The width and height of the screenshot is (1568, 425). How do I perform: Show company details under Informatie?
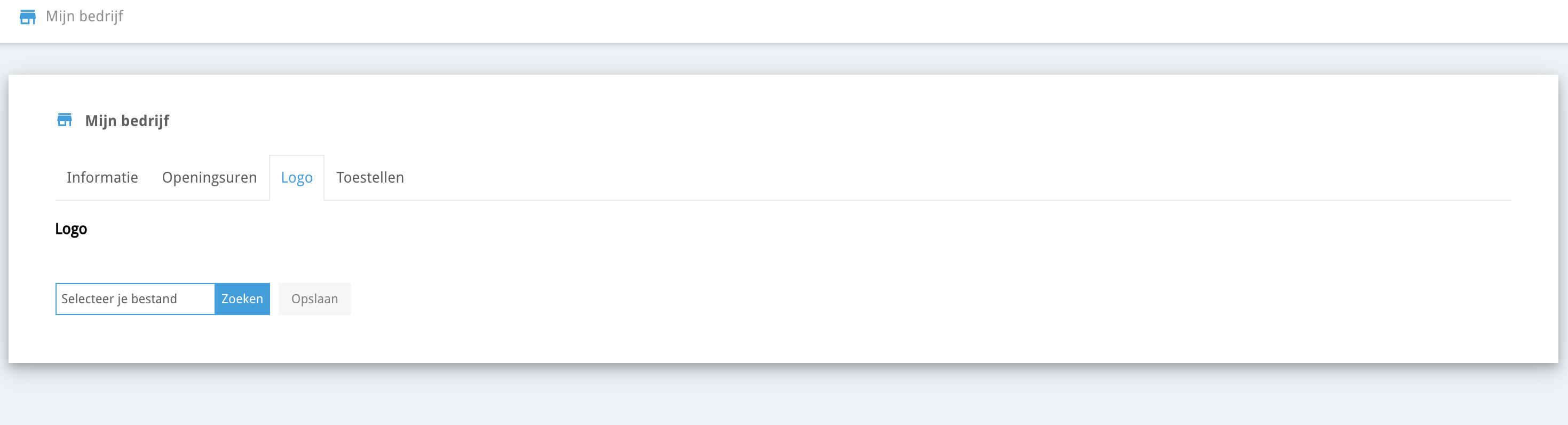102,178
